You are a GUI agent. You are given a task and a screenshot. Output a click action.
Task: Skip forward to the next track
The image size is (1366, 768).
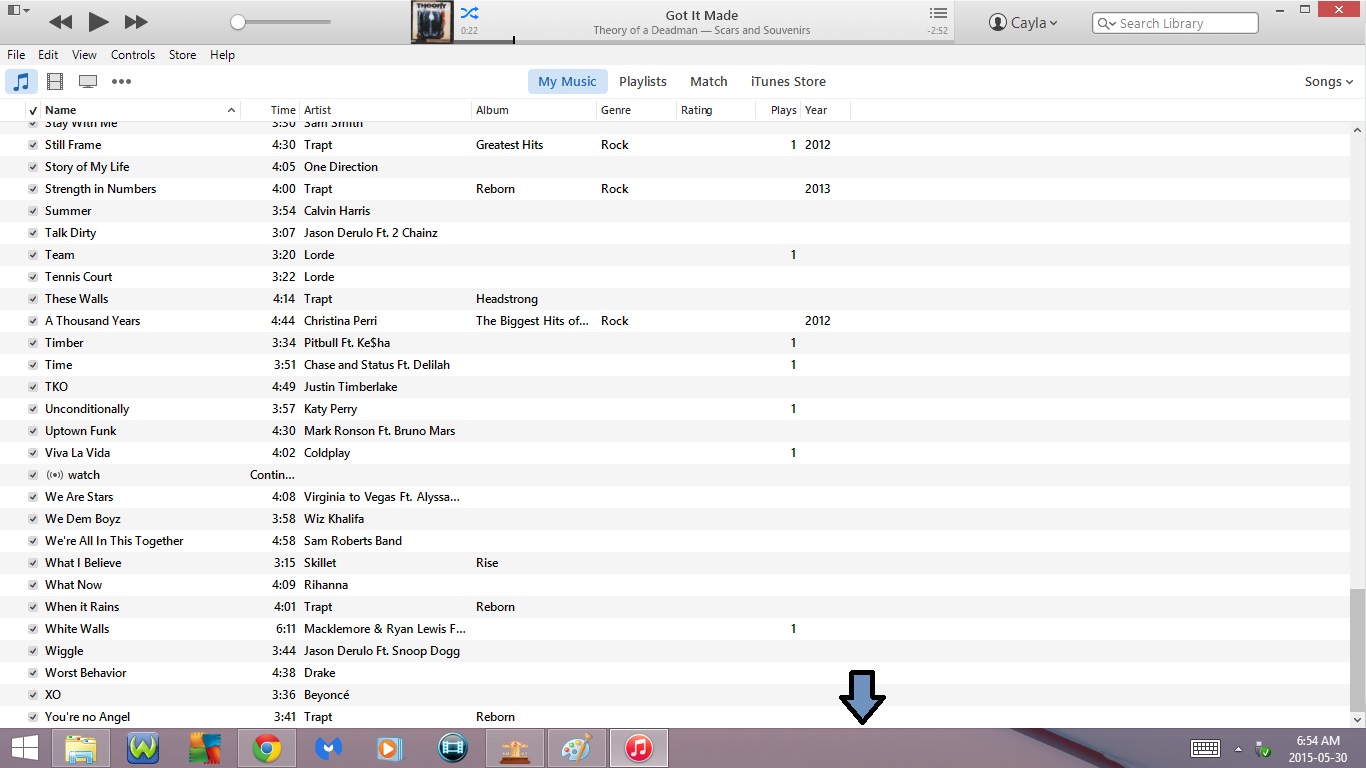(136, 21)
